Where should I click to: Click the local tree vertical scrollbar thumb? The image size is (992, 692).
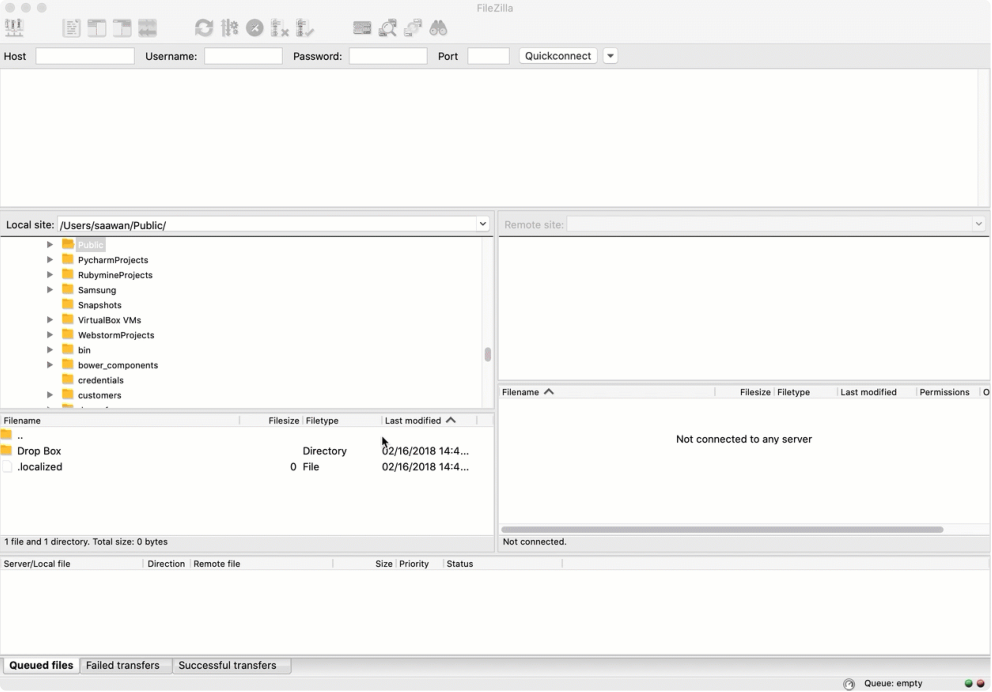(487, 354)
